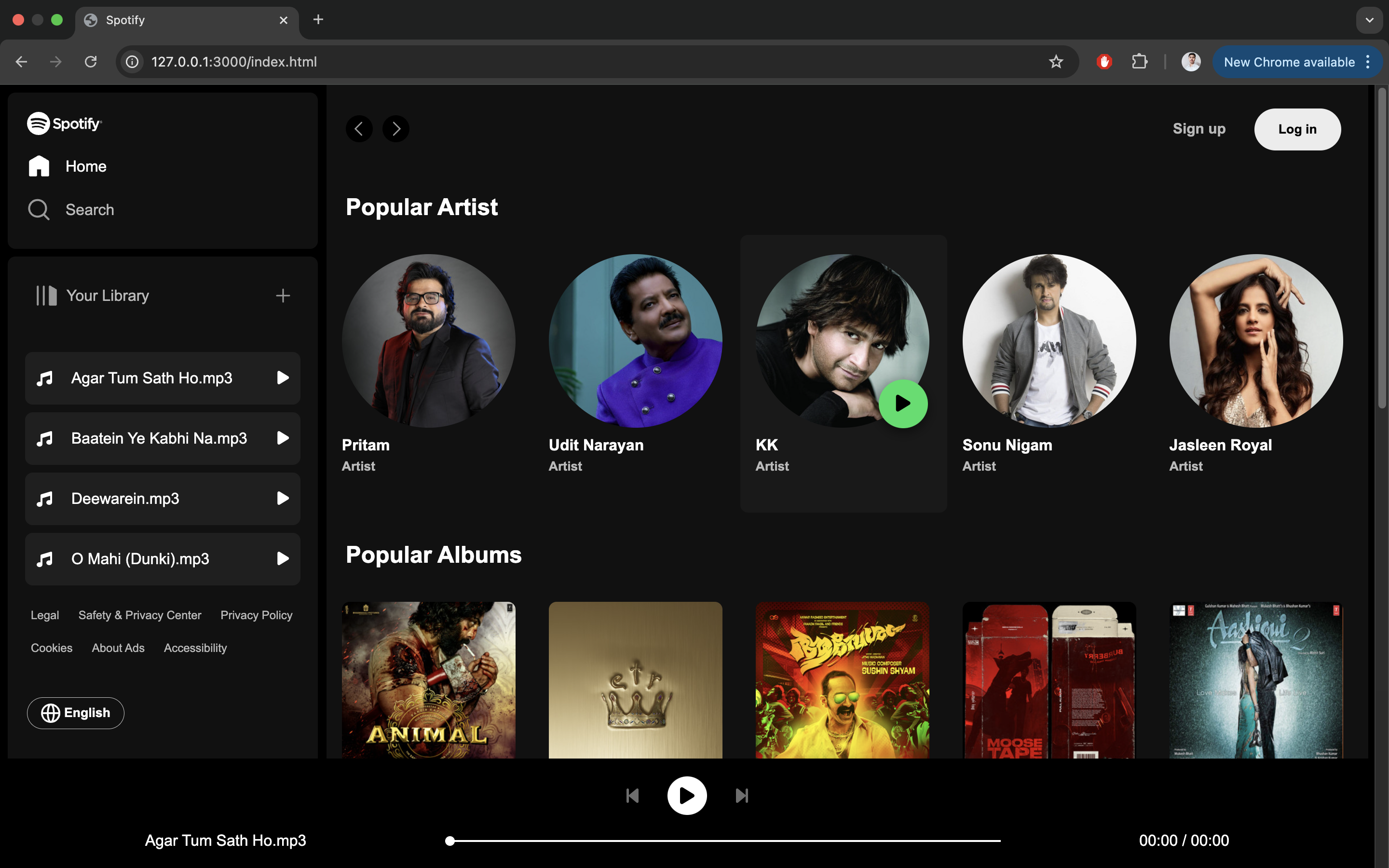This screenshot has height=868, width=1389.
Task: Click green play button on KK card
Action: pos(903,404)
